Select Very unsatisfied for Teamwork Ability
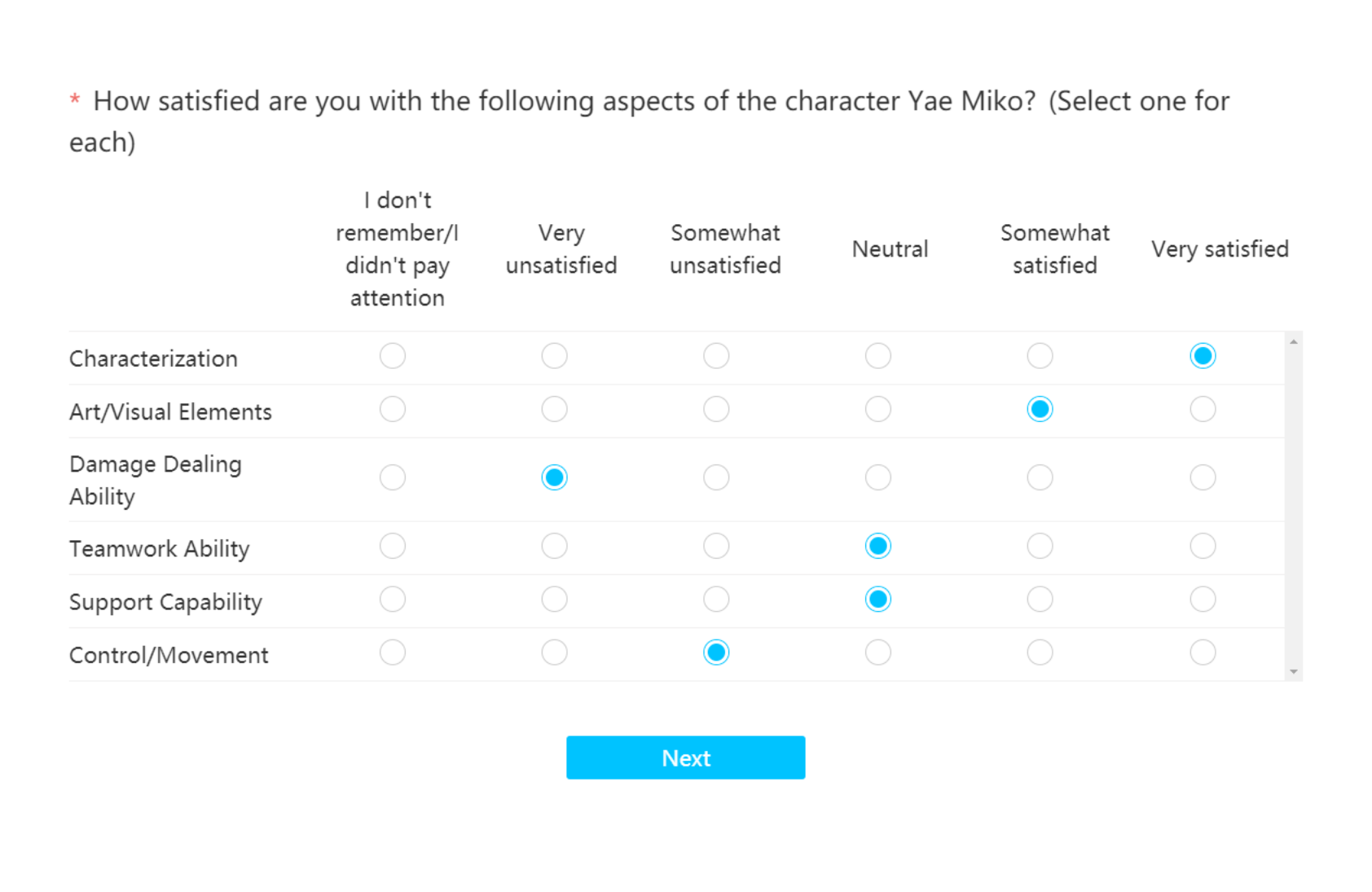This screenshot has height=892, width=1372. coord(554,546)
